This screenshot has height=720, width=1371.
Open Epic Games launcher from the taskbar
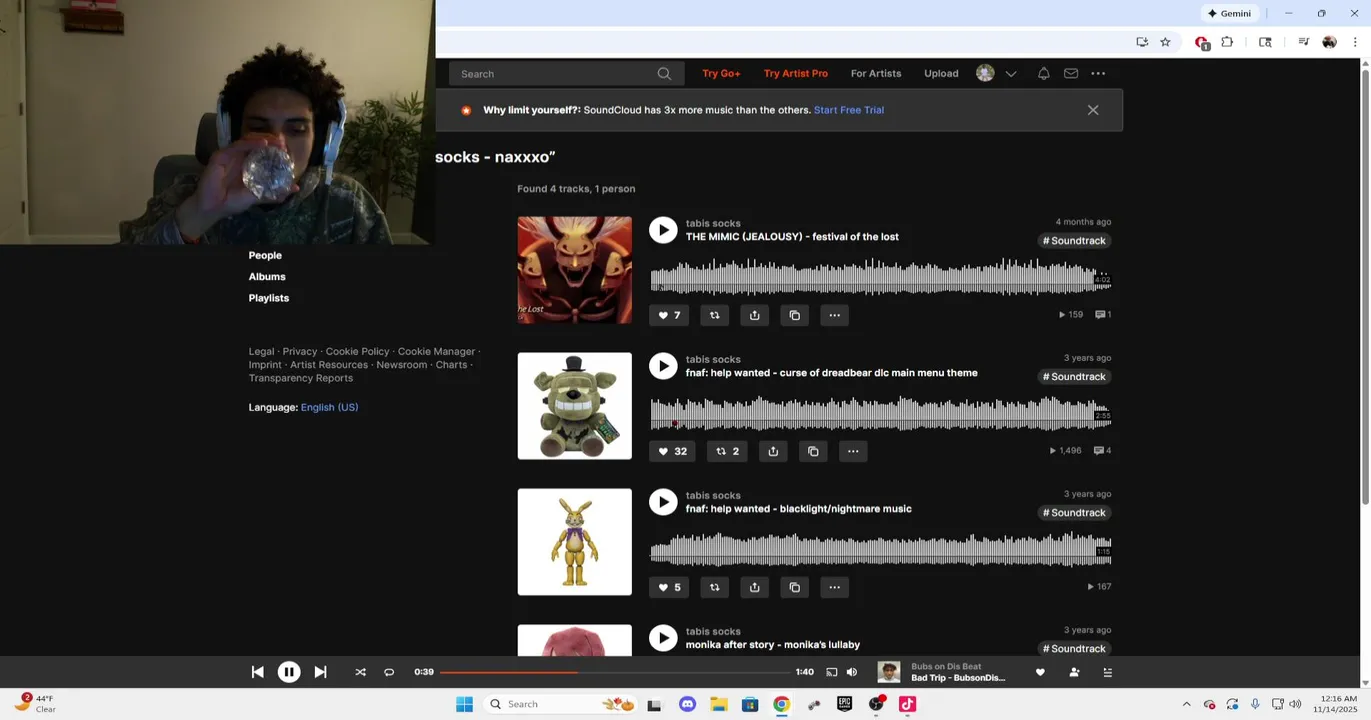click(844, 704)
